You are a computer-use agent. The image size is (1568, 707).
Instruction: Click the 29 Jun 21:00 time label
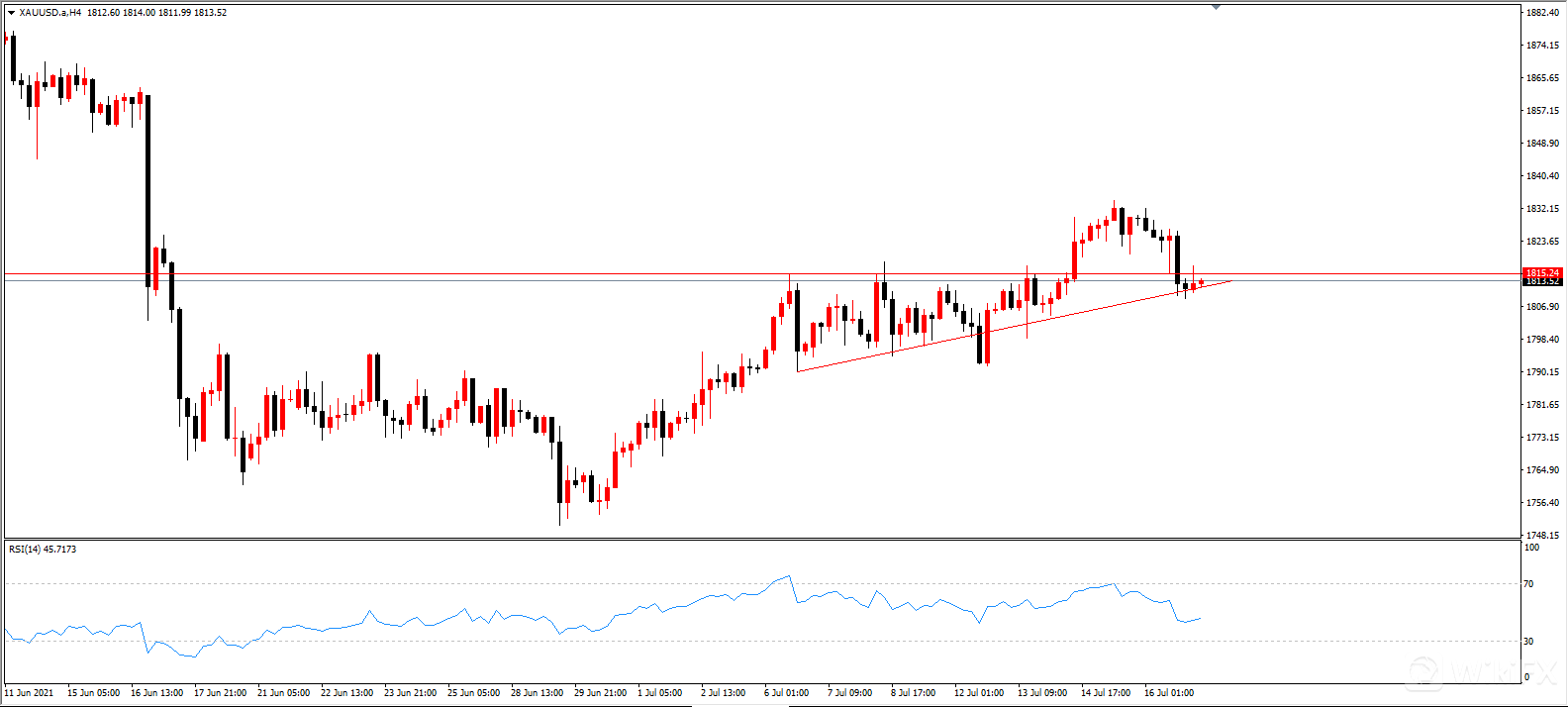coord(600,693)
